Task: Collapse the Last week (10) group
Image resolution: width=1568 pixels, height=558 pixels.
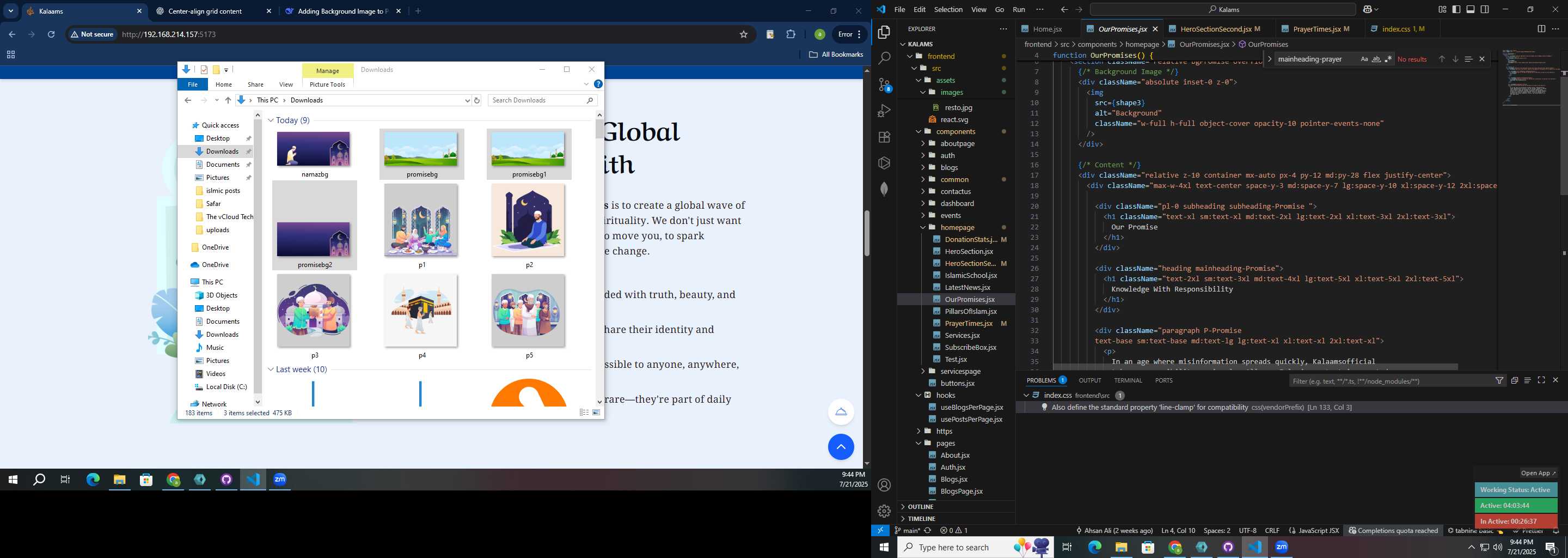Action: [x=271, y=370]
